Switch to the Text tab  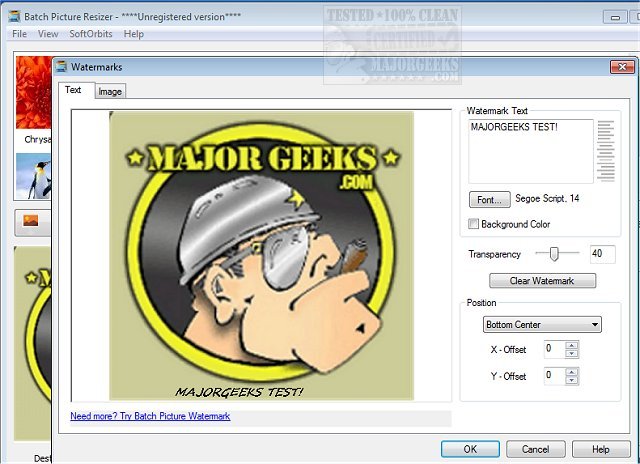(x=76, y=90)
